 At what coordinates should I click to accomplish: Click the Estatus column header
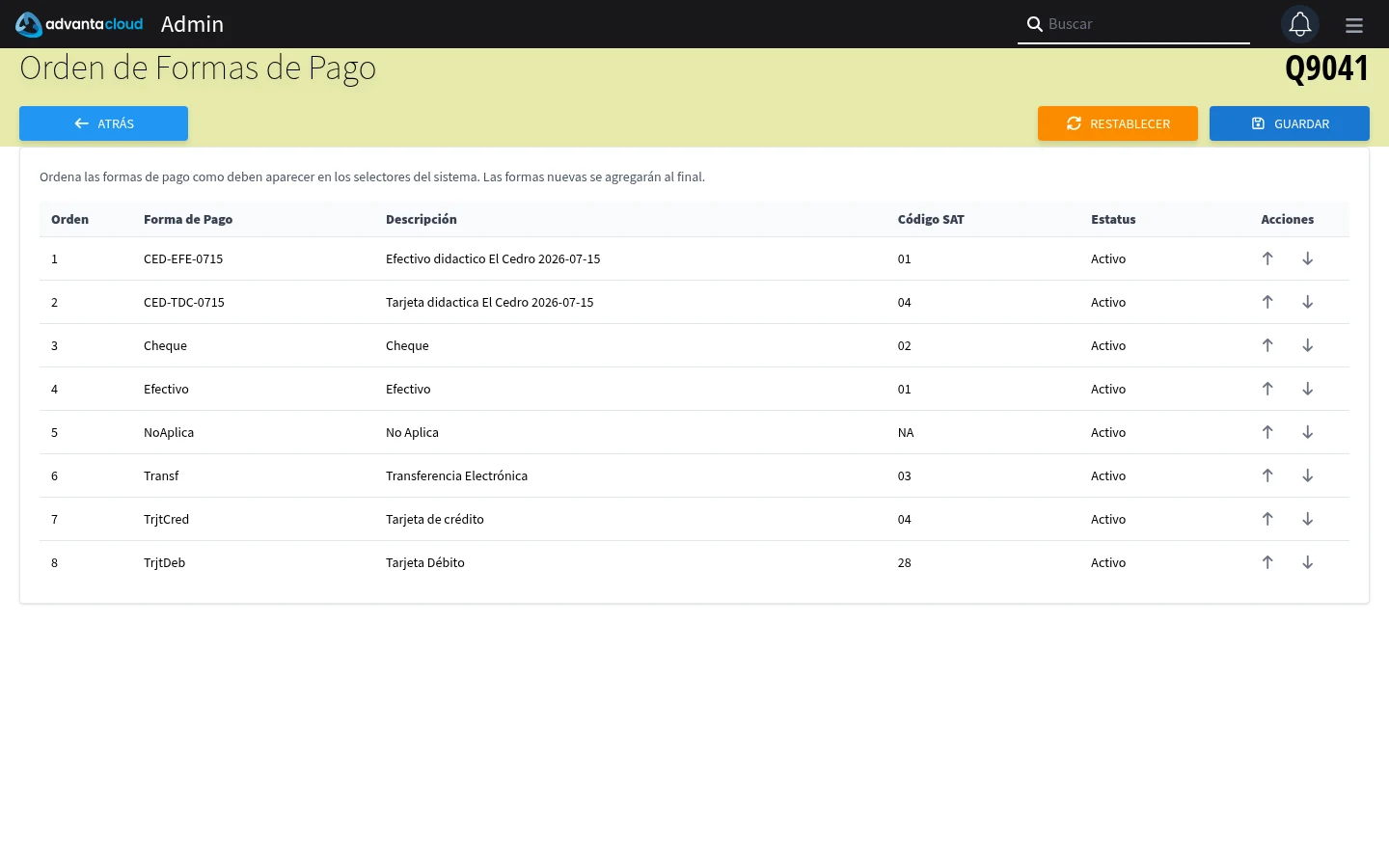coord(1113,219)
